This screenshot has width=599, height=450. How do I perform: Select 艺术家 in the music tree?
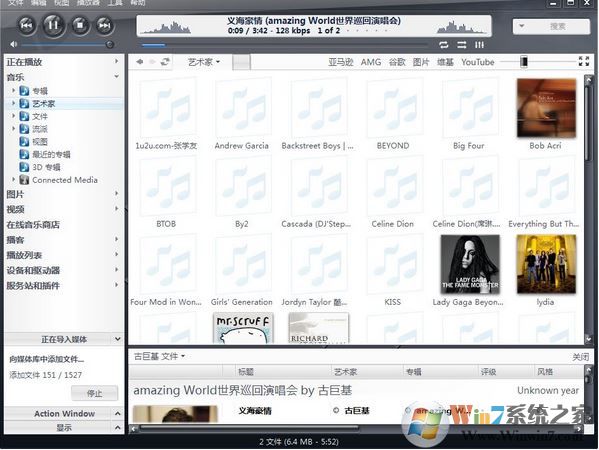44,104
